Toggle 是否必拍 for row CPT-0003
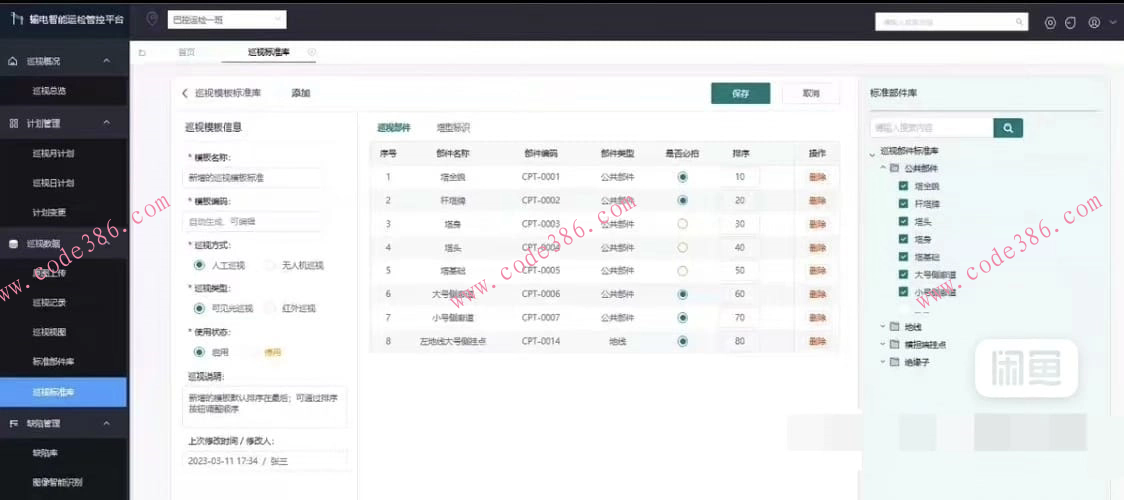Screen dimensions: 1124x500 682,224
